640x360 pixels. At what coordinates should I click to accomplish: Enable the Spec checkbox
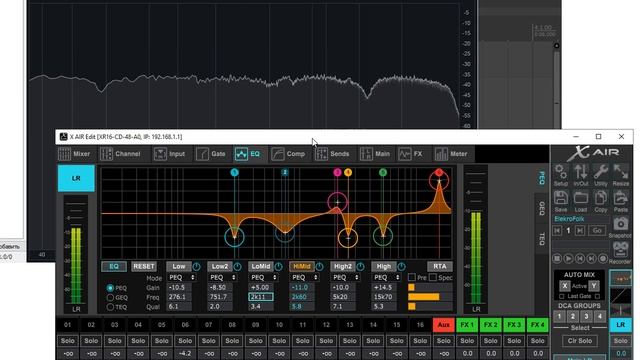tap(433, 278)
